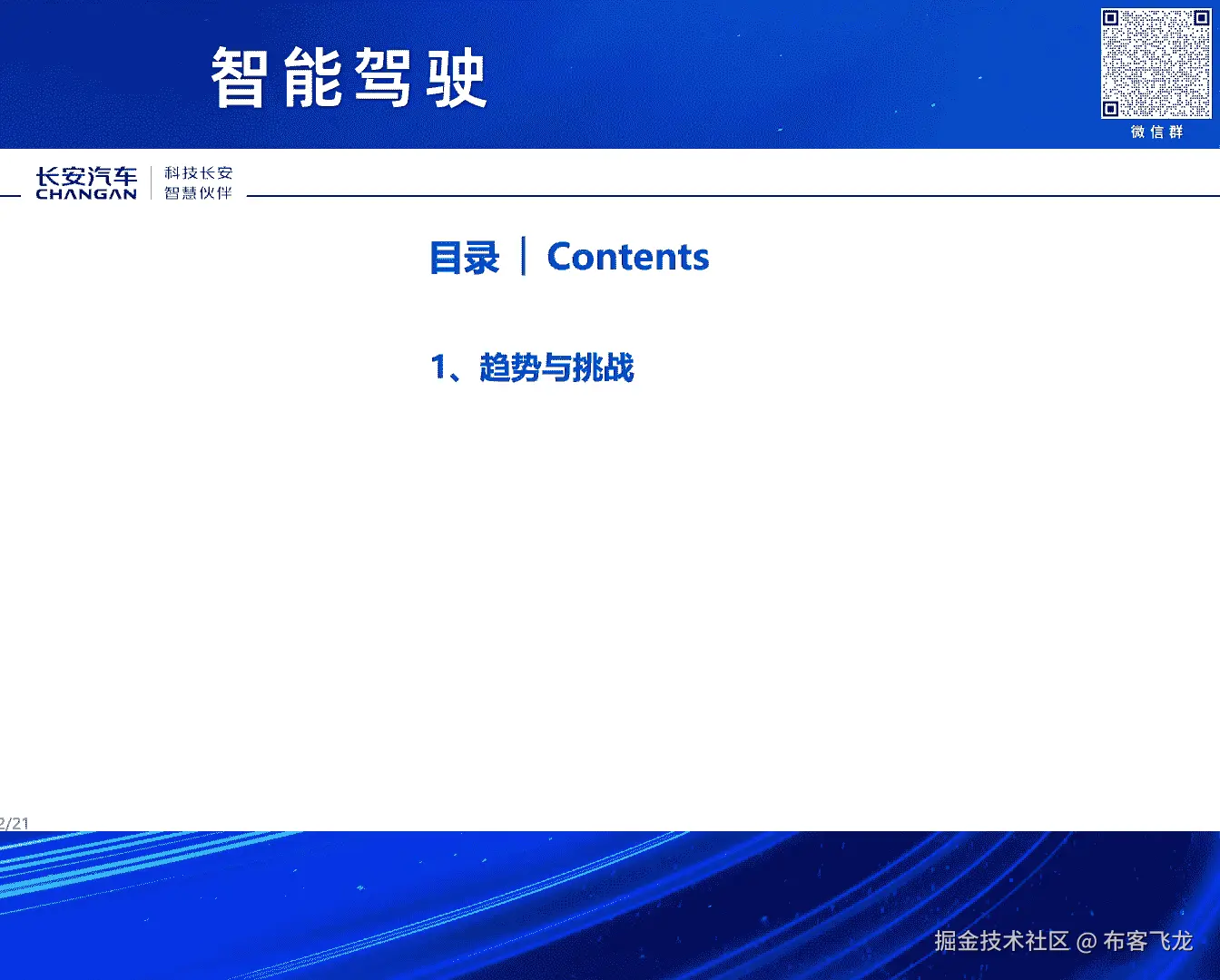The height and width of the screenshot is (980, 1220).
Task: Click the 目录 heading
Action: click(465, 258)
